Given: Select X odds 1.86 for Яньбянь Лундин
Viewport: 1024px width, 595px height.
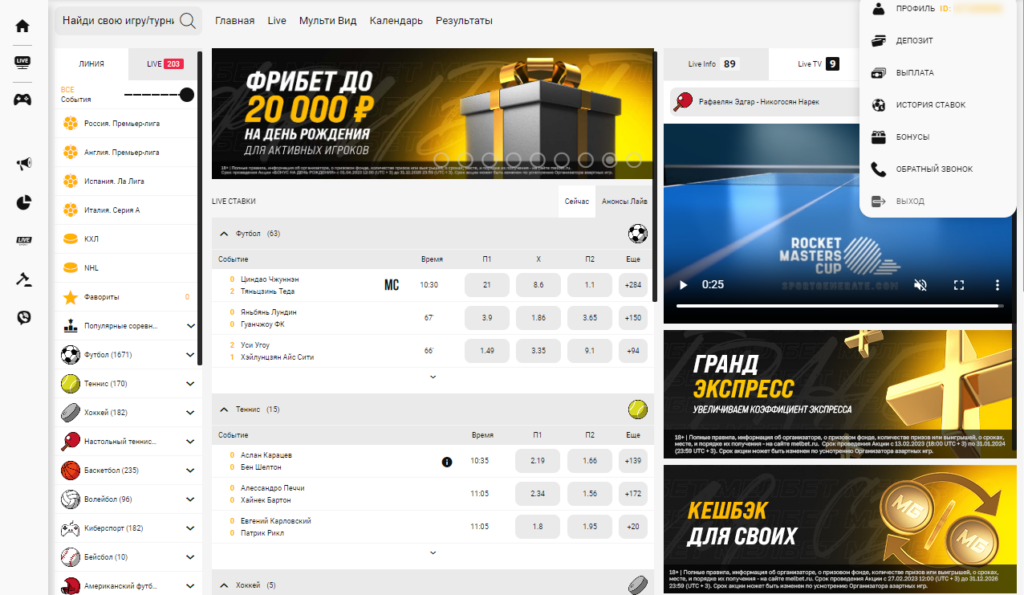Looking at the screenshot, I should (x=538, y=318).
